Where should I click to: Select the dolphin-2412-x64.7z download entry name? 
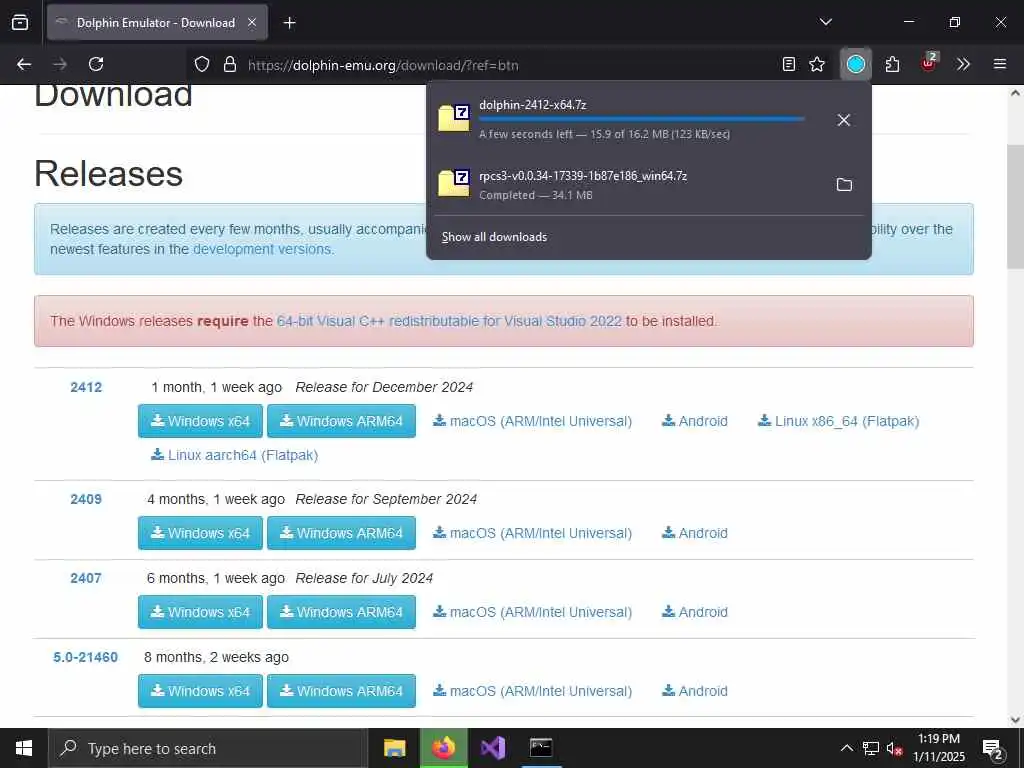point(532,104)
